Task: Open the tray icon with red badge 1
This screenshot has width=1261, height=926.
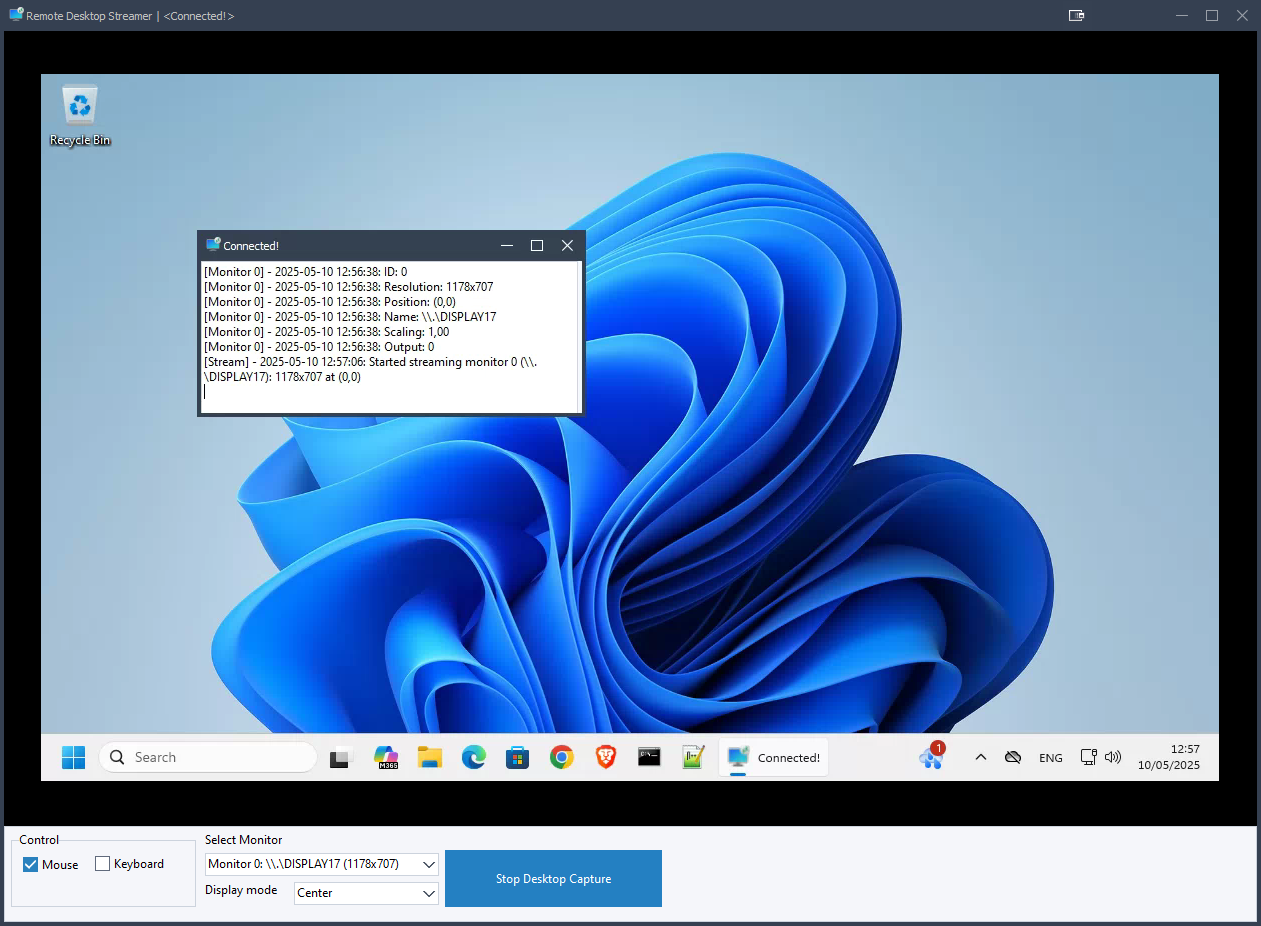Action: point(932,757)
